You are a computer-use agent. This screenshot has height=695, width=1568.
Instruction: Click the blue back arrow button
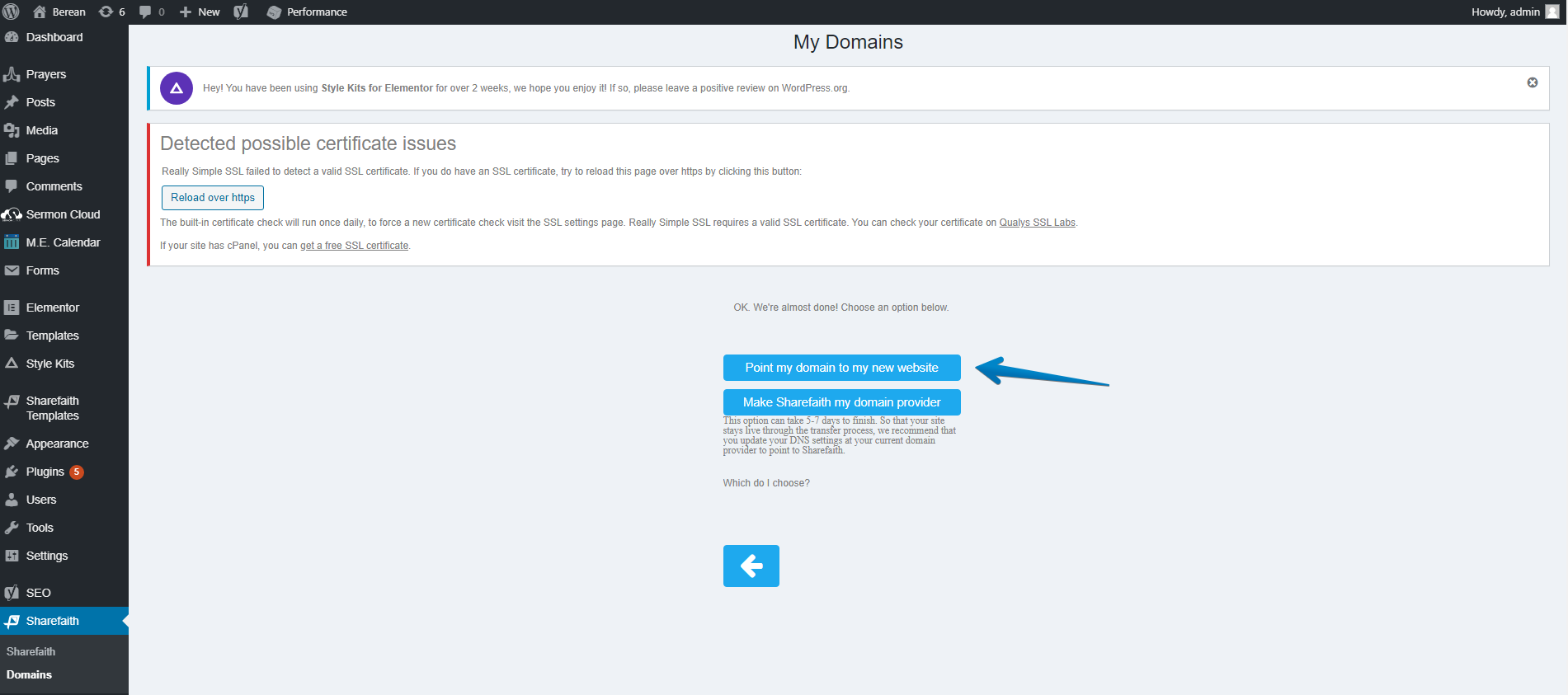pyautogui.click(x=751, y=566)
